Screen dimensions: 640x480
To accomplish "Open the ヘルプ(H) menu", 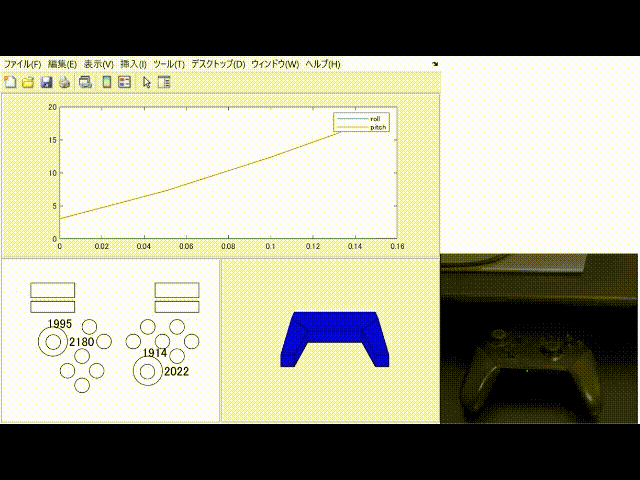I will click(322, 64).
